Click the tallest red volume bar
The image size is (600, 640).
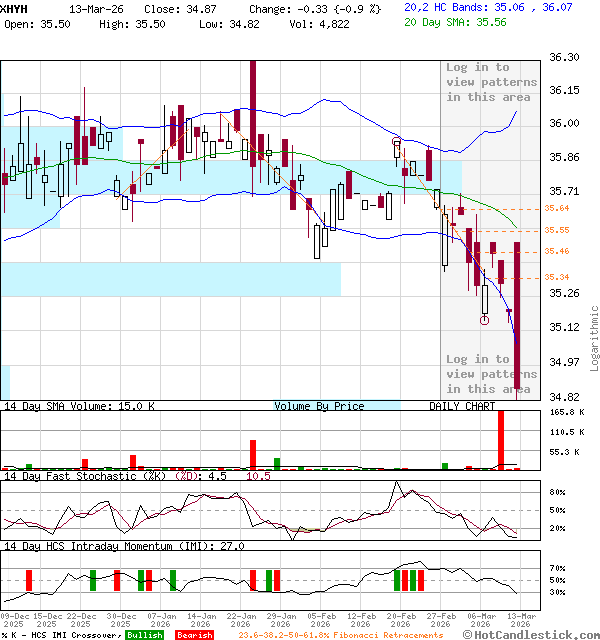tap(500, 439)
